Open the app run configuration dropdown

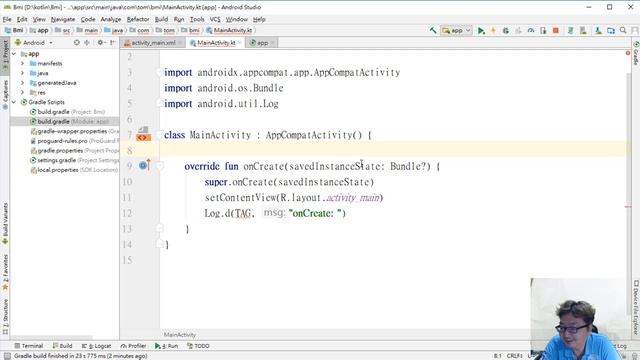456,30
